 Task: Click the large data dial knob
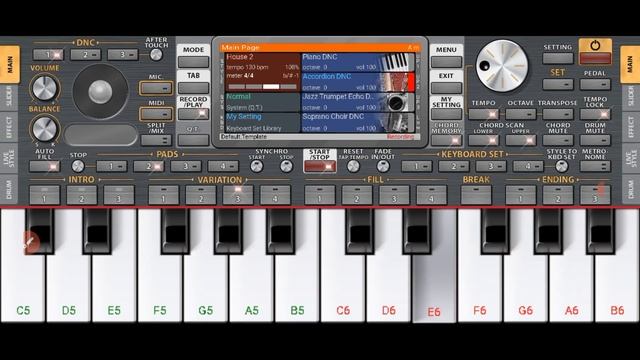coord(502,65)
